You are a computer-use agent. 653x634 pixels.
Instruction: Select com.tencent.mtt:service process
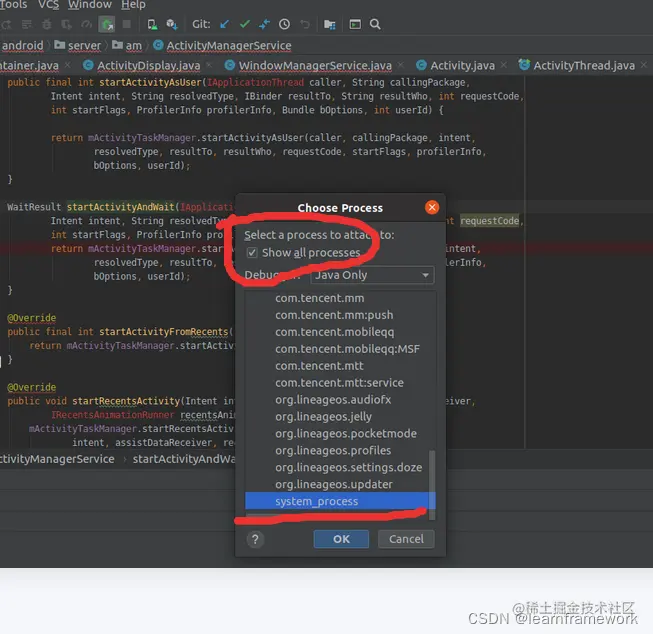point(339,383)
